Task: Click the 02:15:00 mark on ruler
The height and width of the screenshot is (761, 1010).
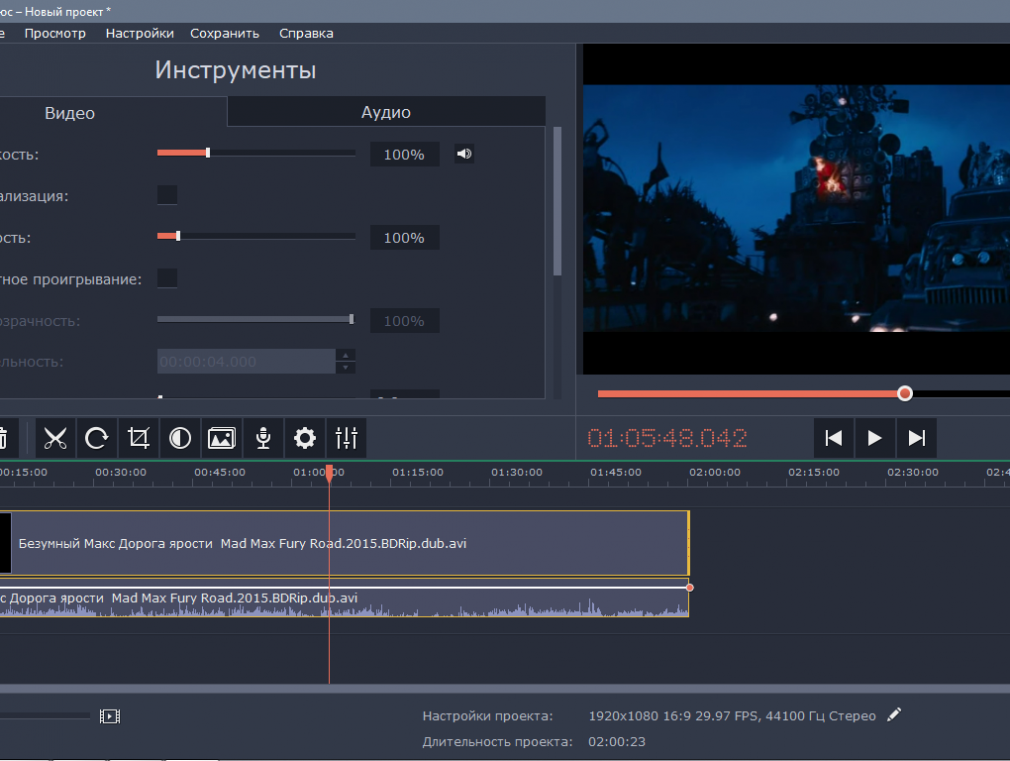Action: pyautogui.click(x=814, y=472)
